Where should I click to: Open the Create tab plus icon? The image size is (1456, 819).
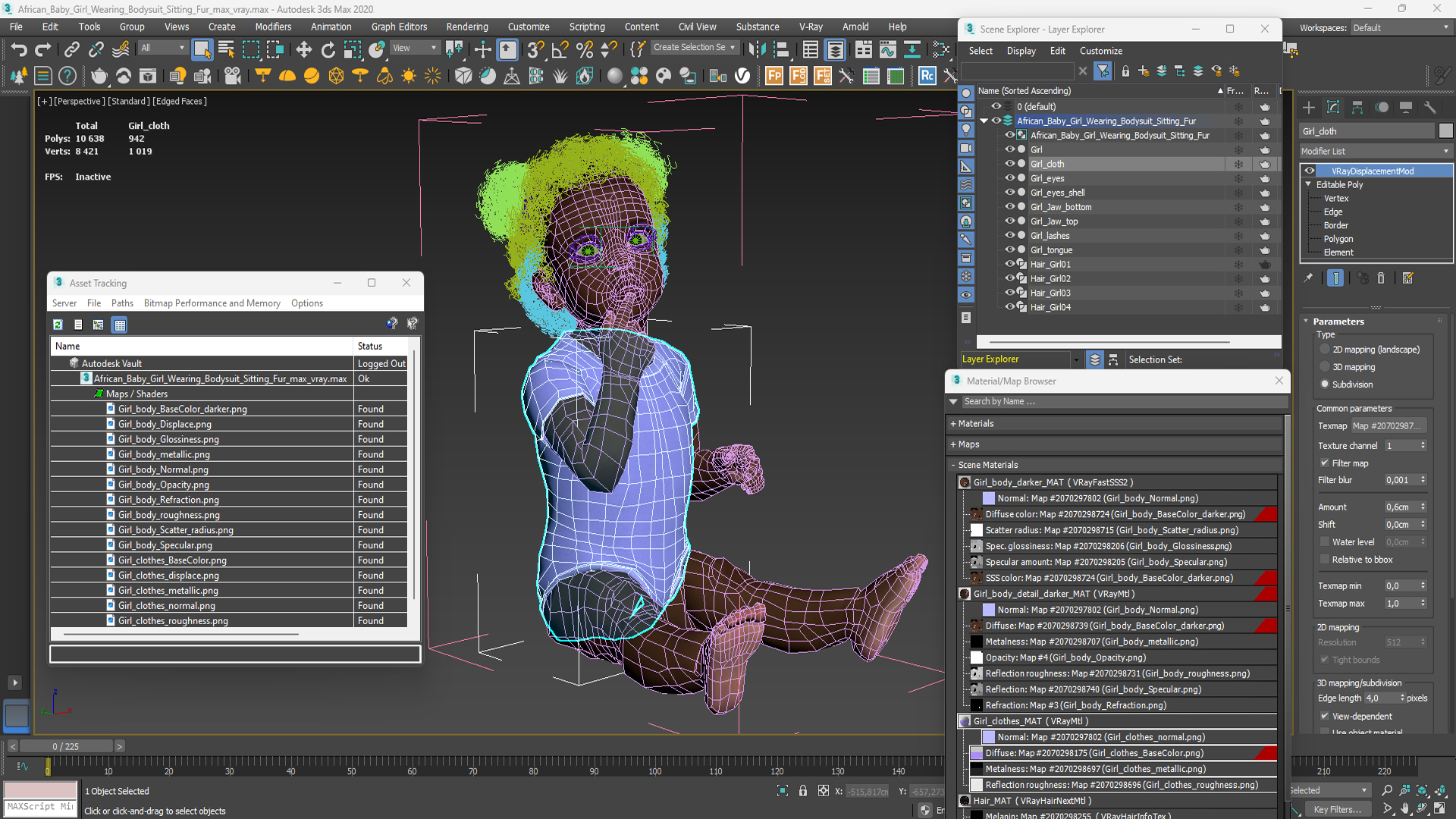[1309, 108]
